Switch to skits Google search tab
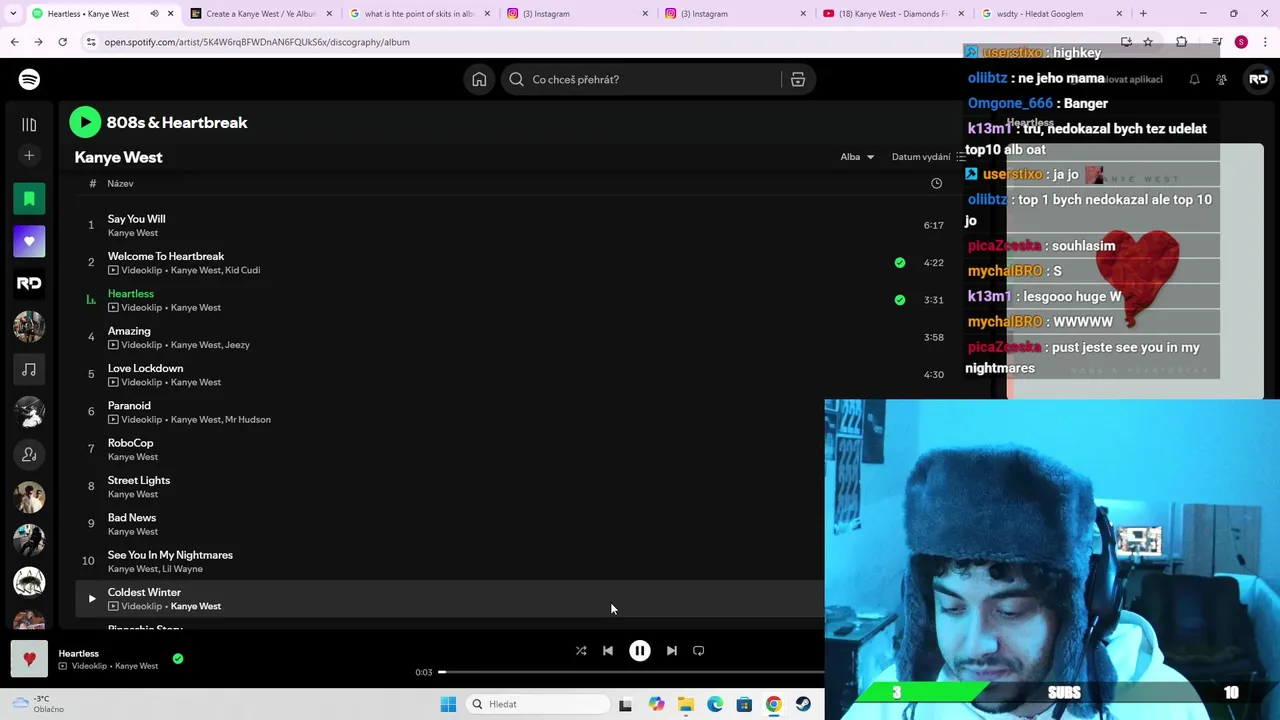 tap(420, 14)
